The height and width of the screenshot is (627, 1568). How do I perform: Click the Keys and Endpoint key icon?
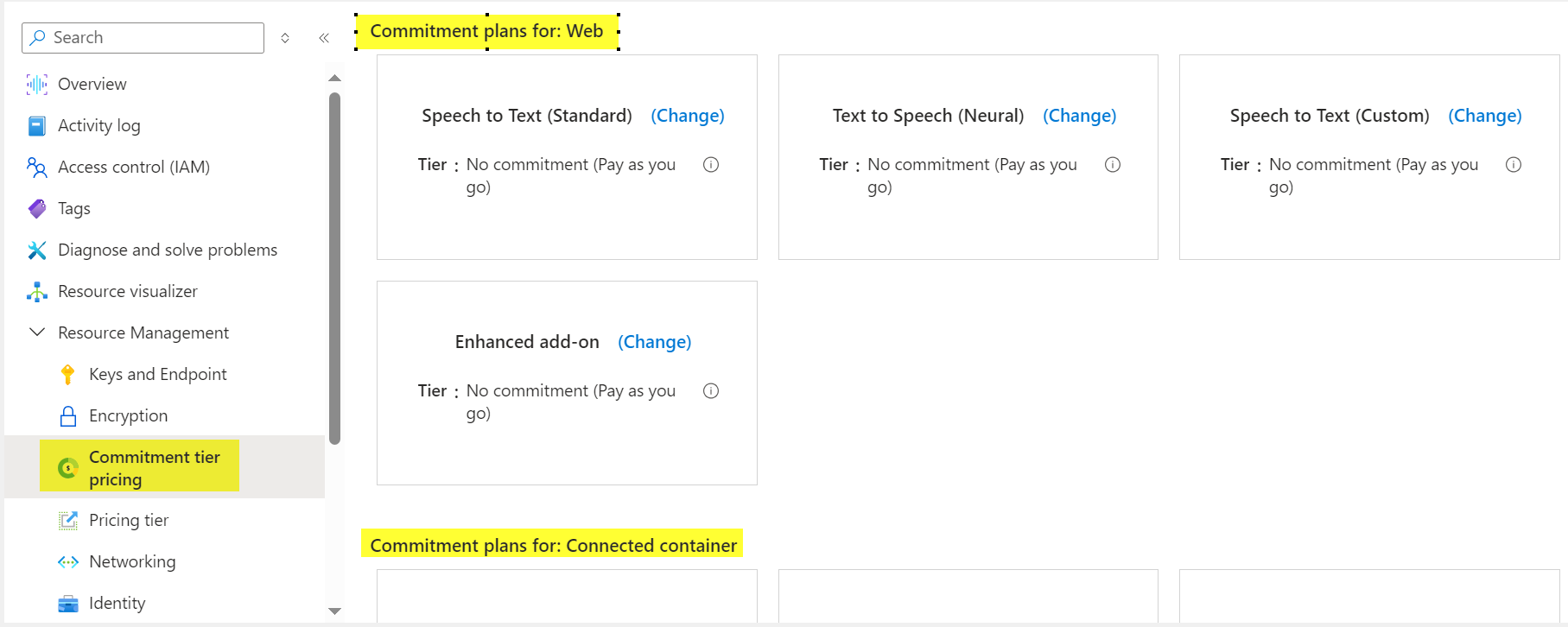[x=67, y=374]
